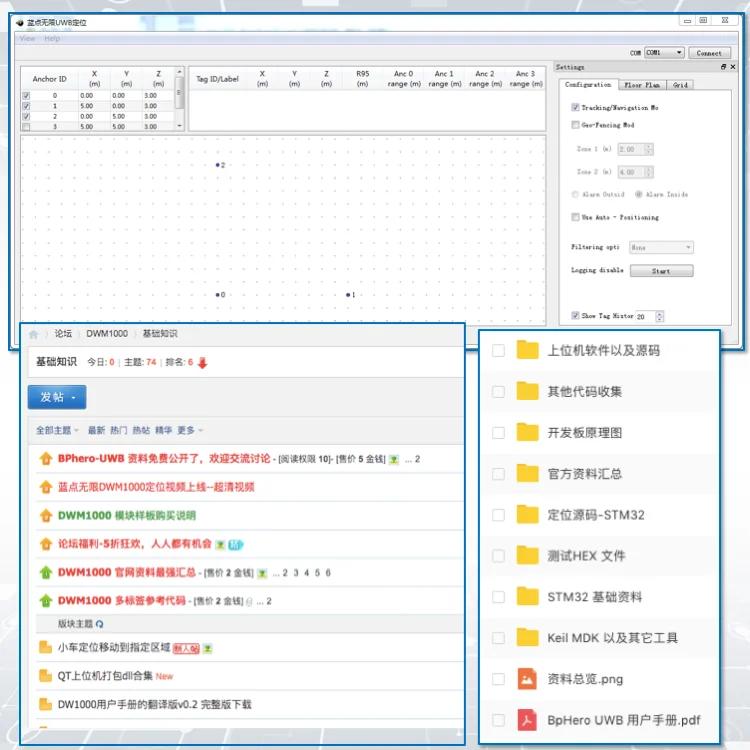Click the image attachment icon on 论坛福利 post

coord(220,544)
